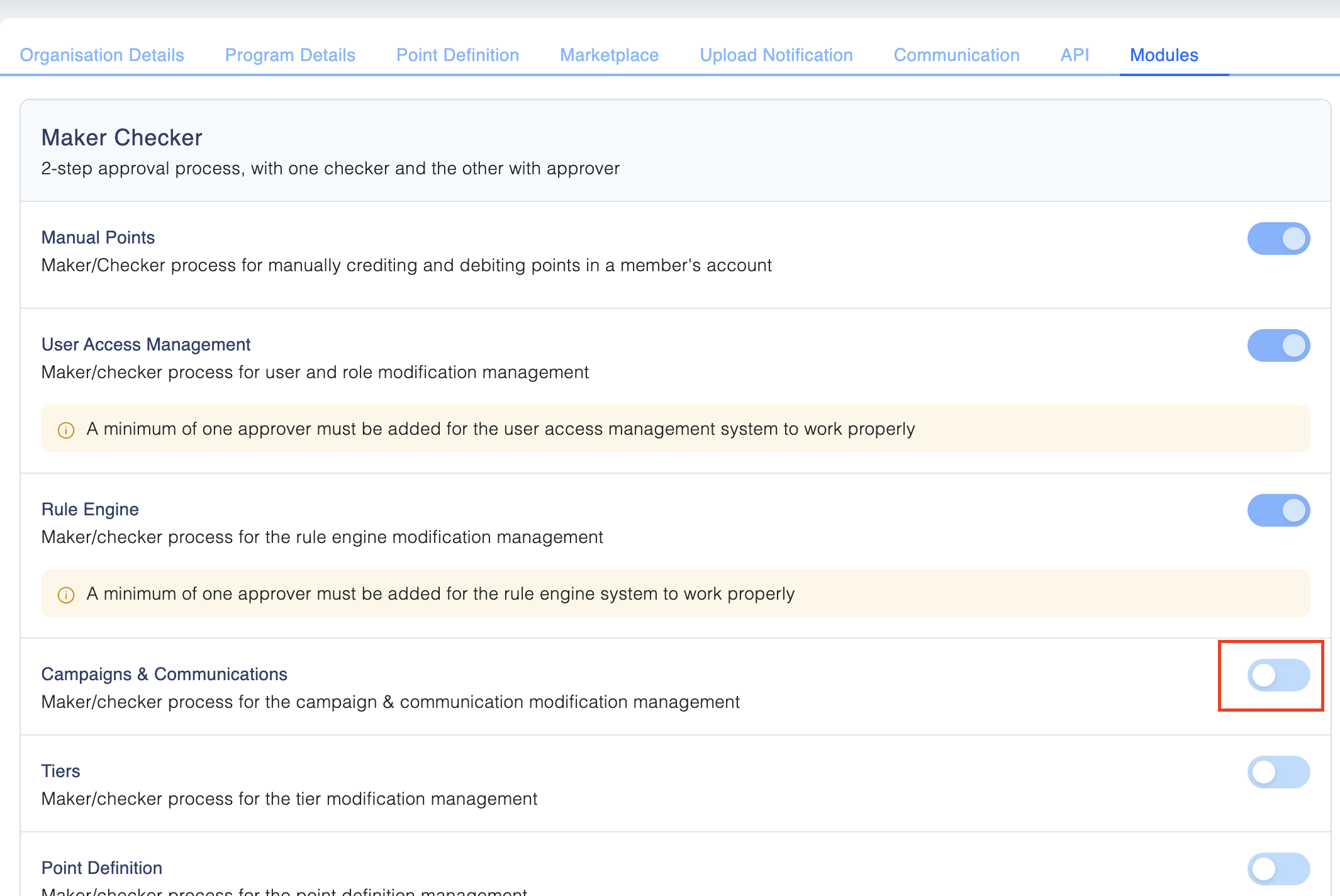Image resolution: width=1340 pixels, height=896 pixels.
Task: Go to the Point Definition tab
Action: point(457,55)
